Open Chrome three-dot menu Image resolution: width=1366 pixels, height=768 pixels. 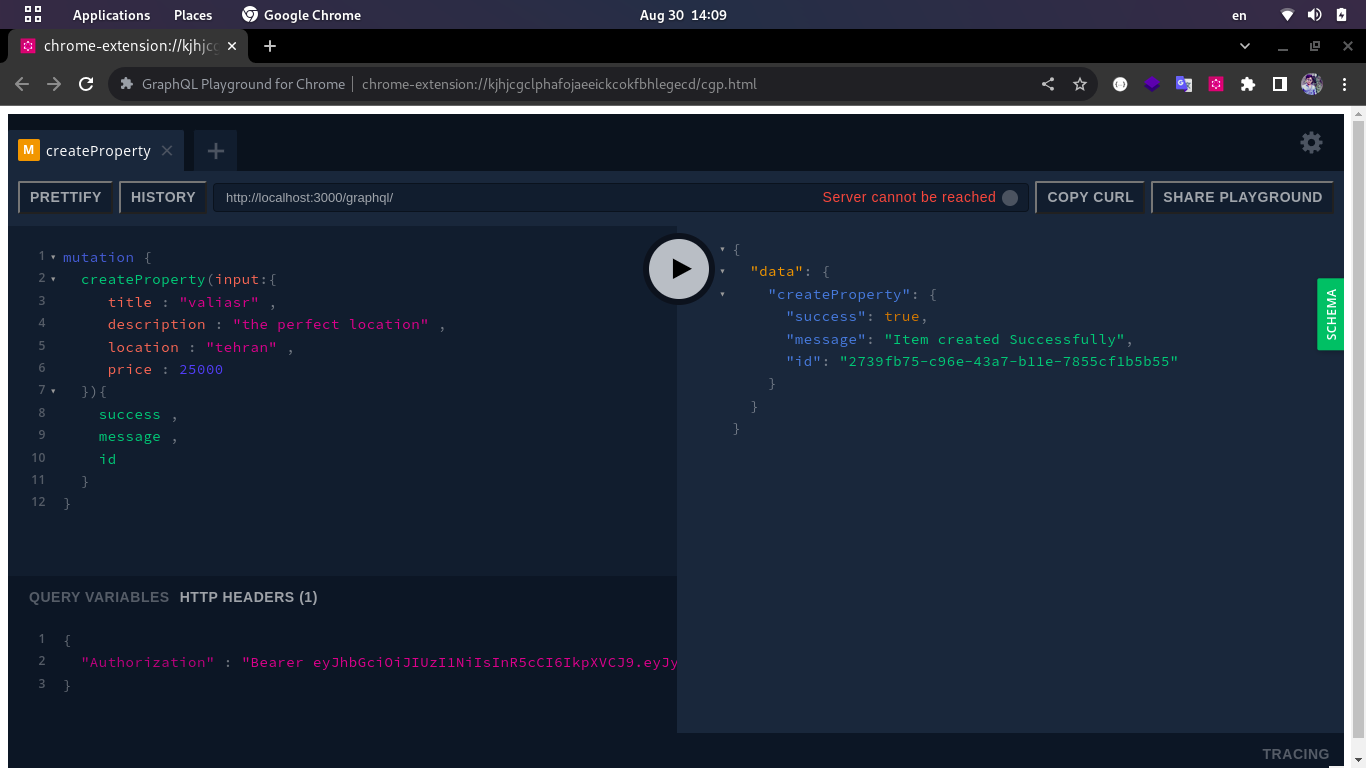click(1343, 84)
